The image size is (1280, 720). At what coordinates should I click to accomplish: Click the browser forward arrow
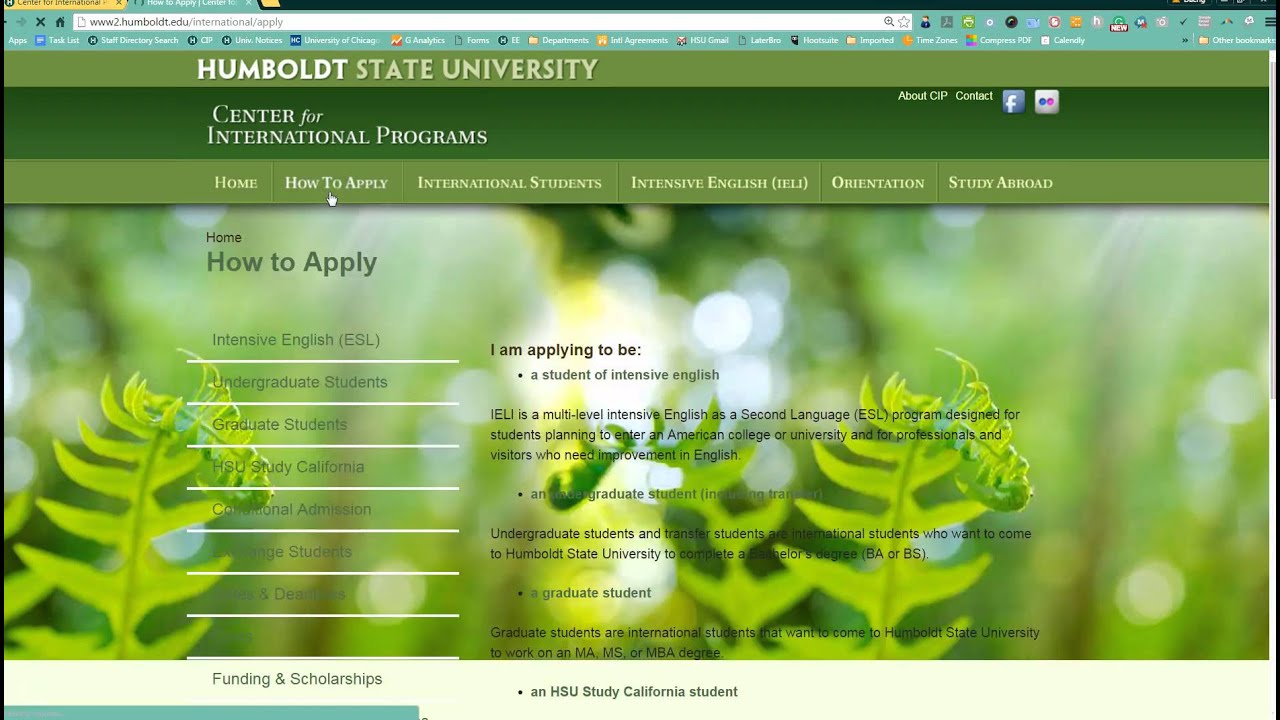tap(21, 22)
